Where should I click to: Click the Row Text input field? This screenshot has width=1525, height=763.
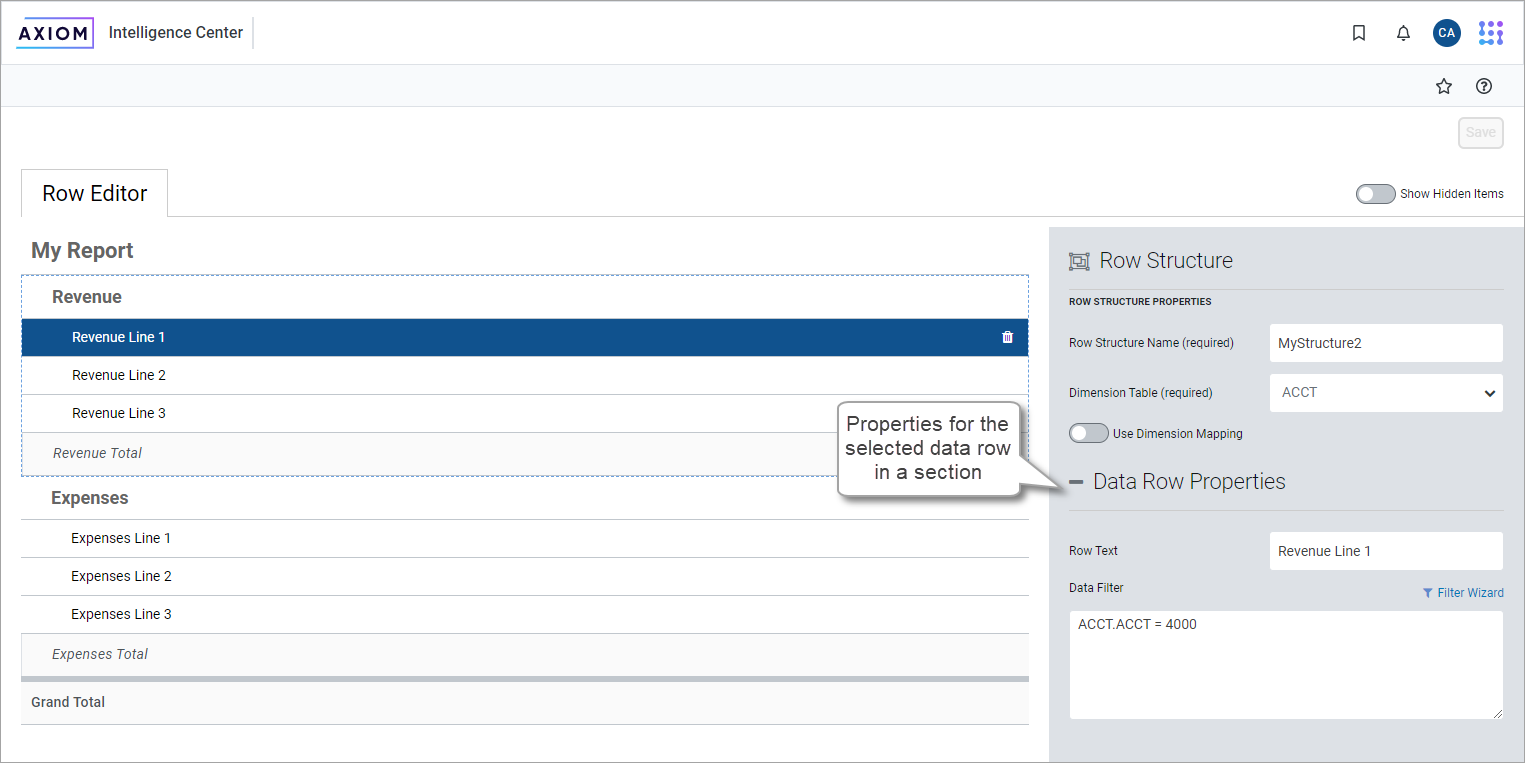(x=1385, y=551)
